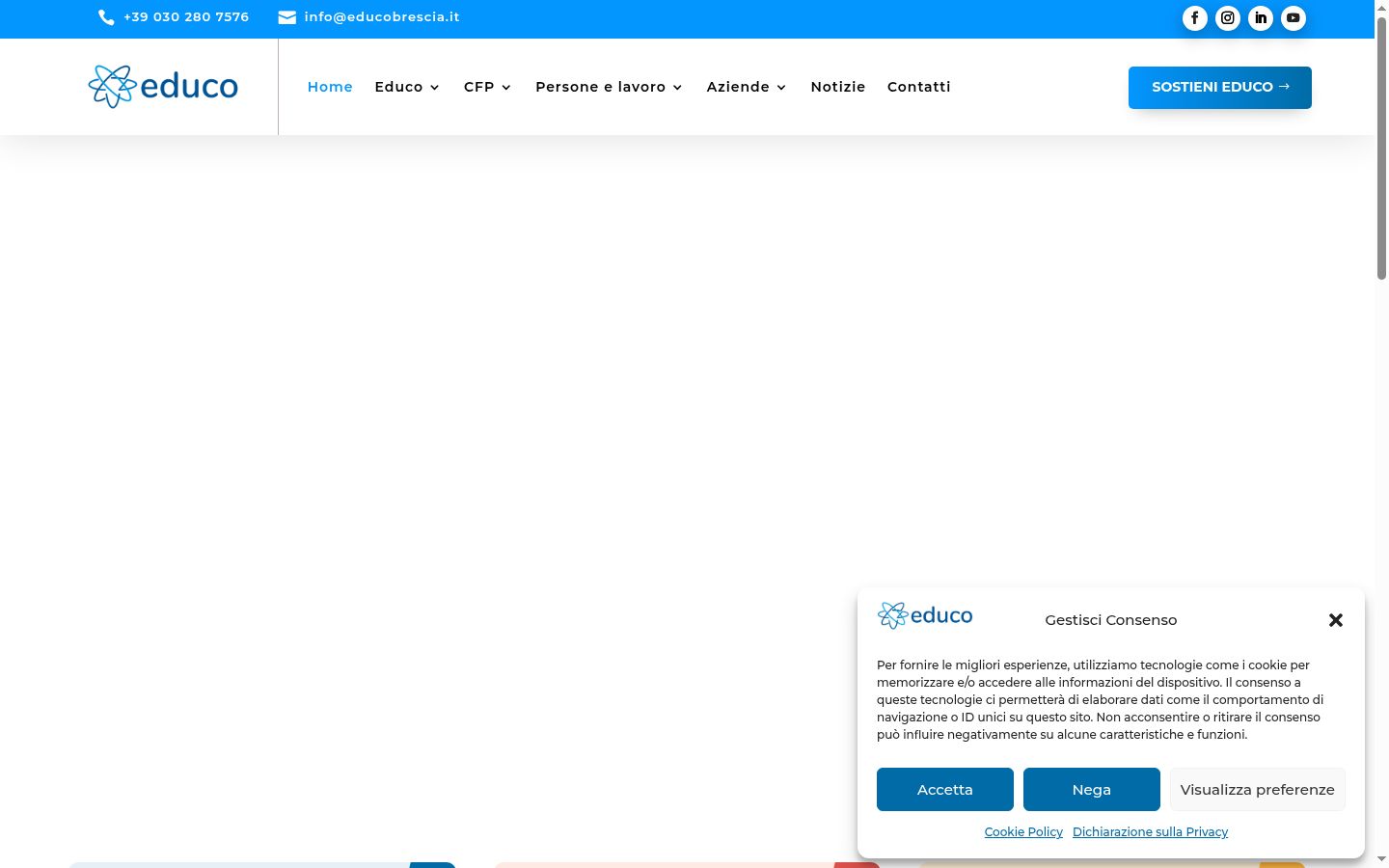The width and height of the screenshot is (1389, 868).
Task: Open the Educo navigation menu item
Action: click(399, 87)
